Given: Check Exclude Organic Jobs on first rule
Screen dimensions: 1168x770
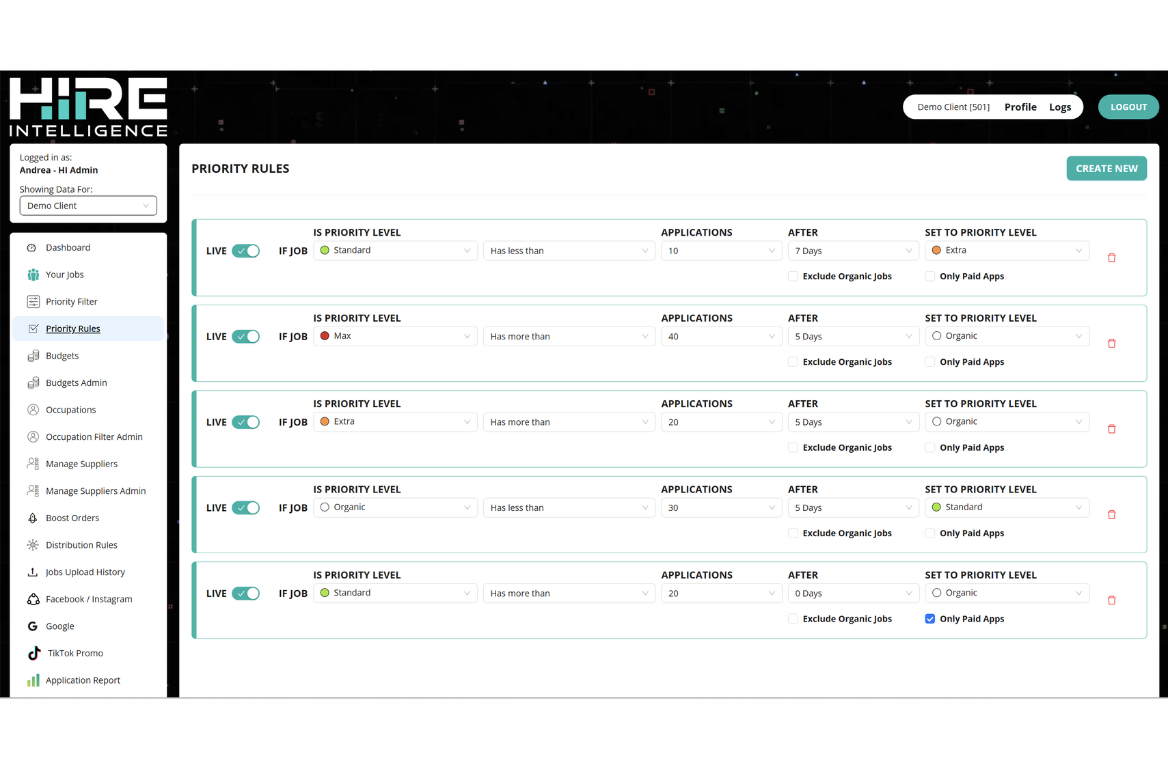Looking at the screenshot, I should [793, 277].
